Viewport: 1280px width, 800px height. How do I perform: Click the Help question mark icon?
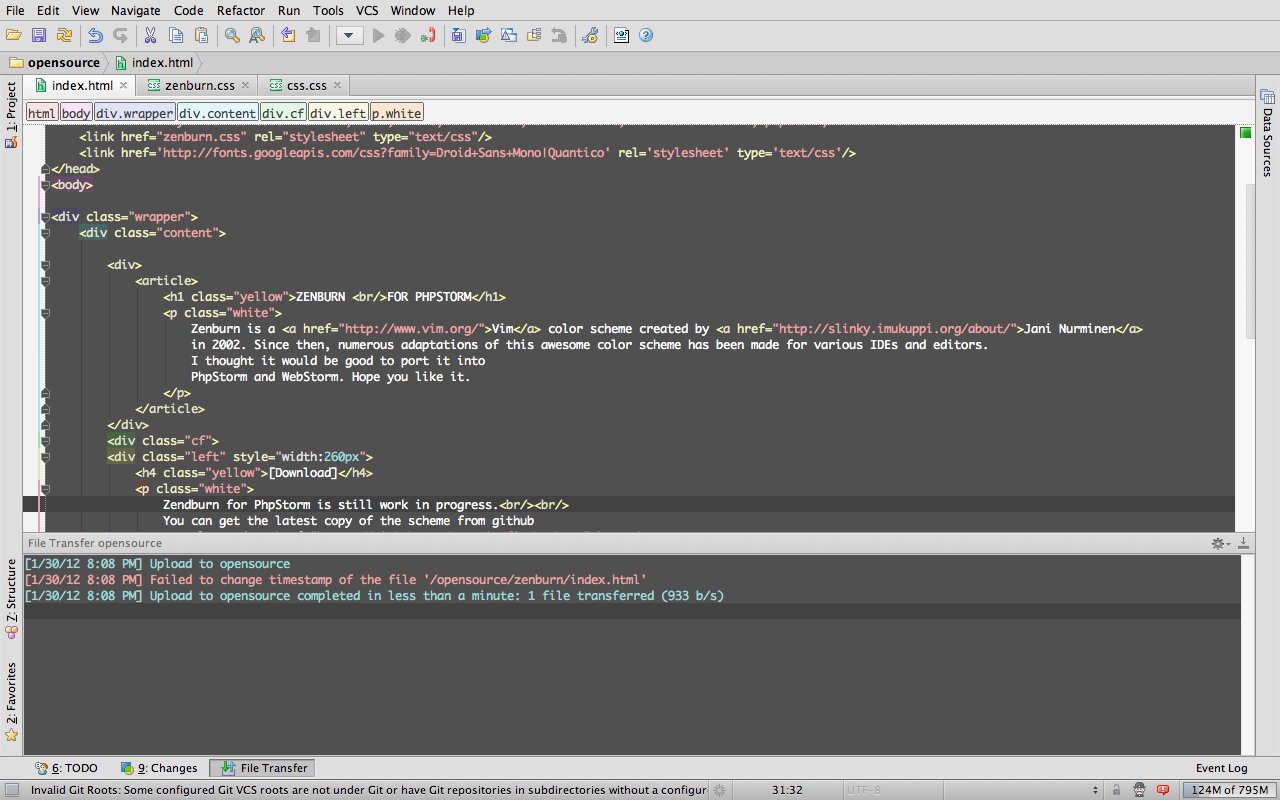pyautogui.click(x=645, y=35)
